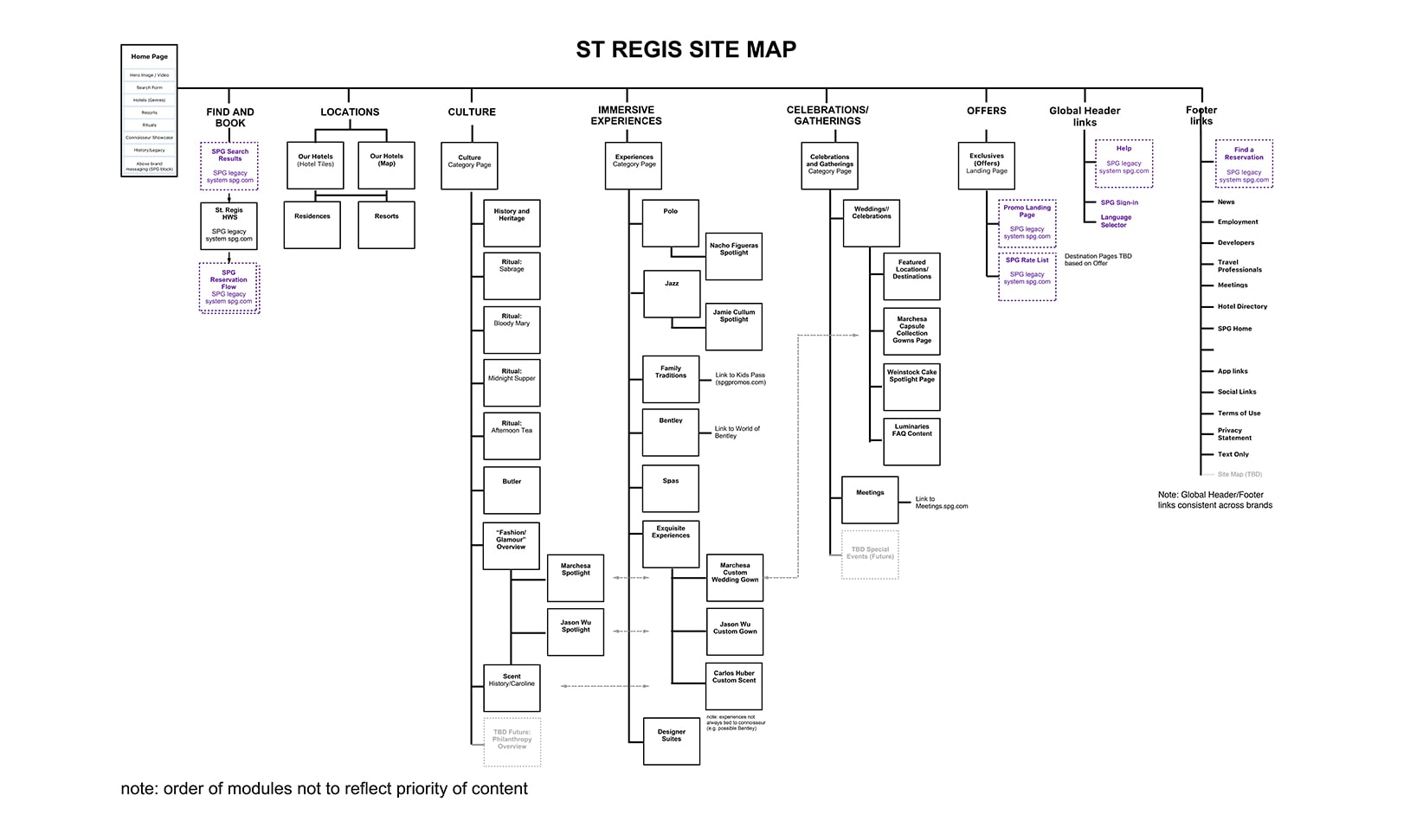Select the Home Page box
Screen dimensions: 1410x840
(x=149, y=111)
